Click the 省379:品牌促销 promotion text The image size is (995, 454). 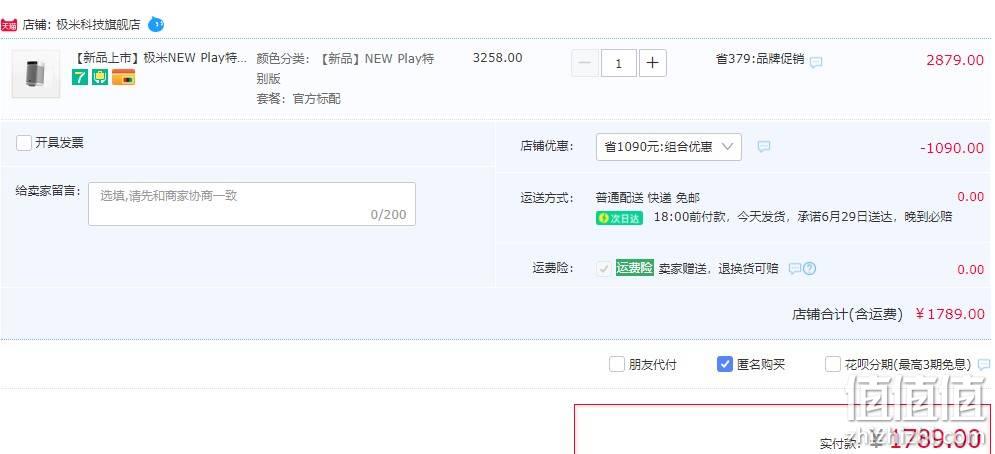coord(760,59)
